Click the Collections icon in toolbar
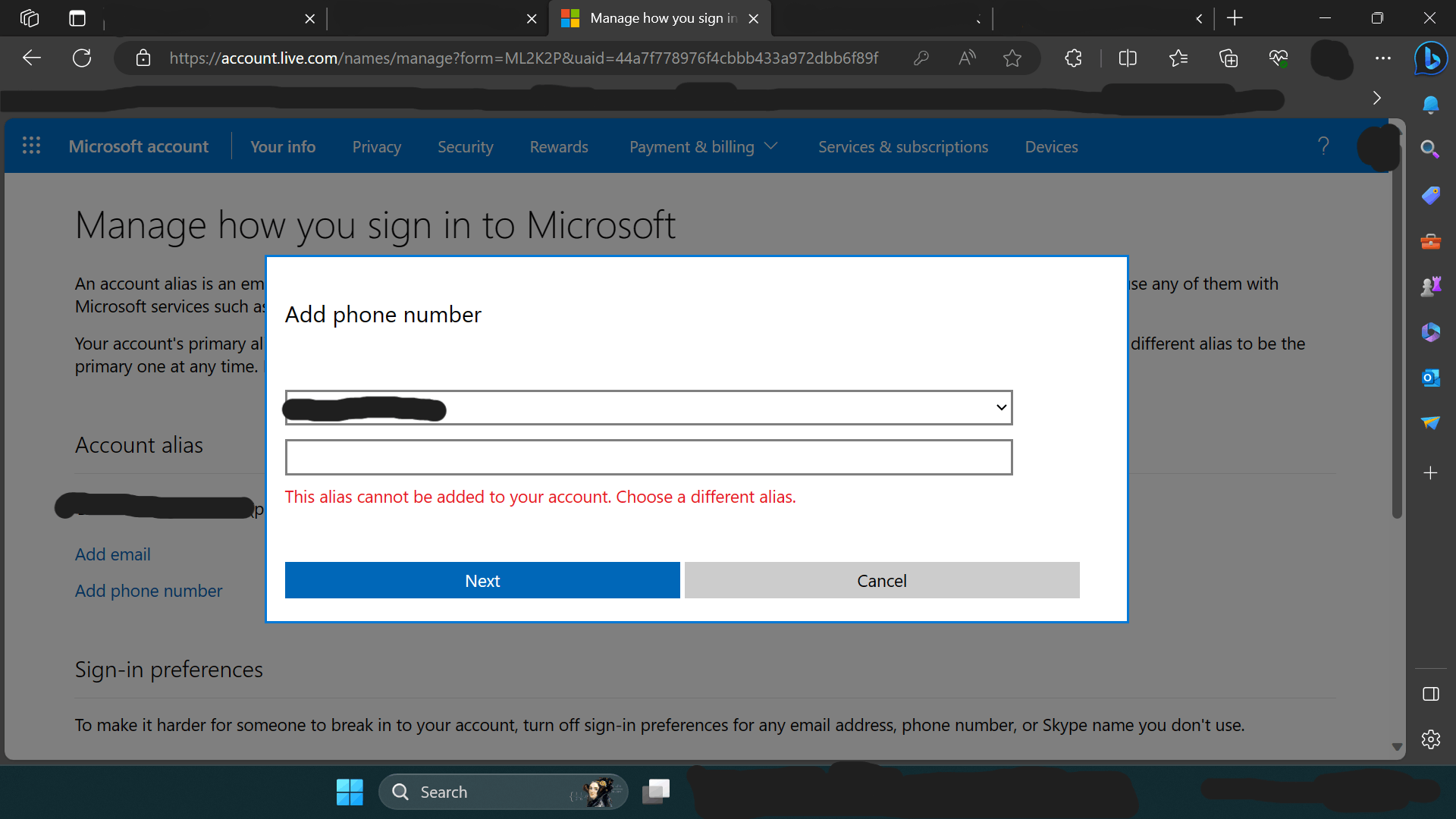The width and height of the screenshot is (1456, 819). coord(1228,58)
